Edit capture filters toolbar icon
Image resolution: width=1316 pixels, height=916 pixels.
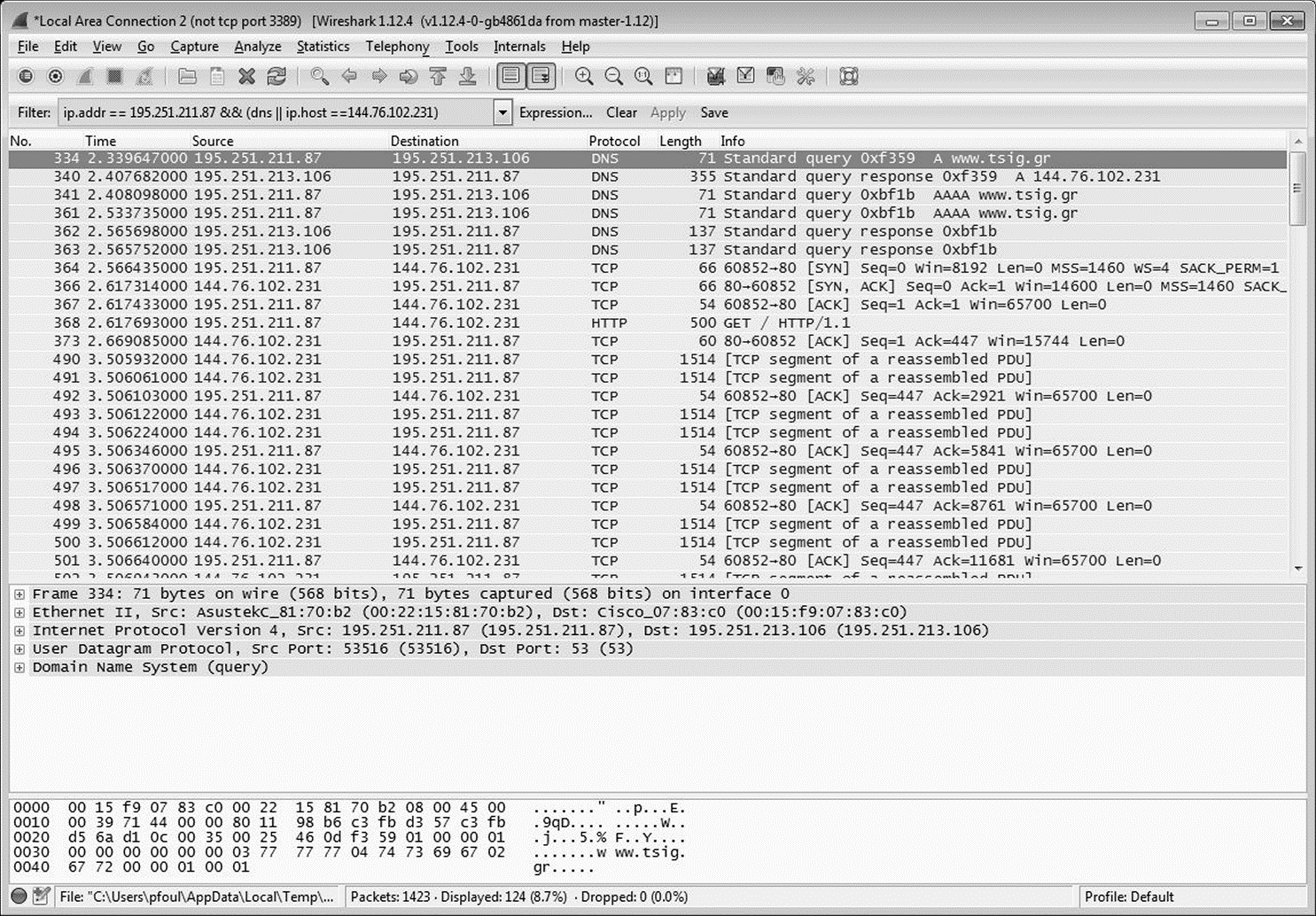click(716, 76)
